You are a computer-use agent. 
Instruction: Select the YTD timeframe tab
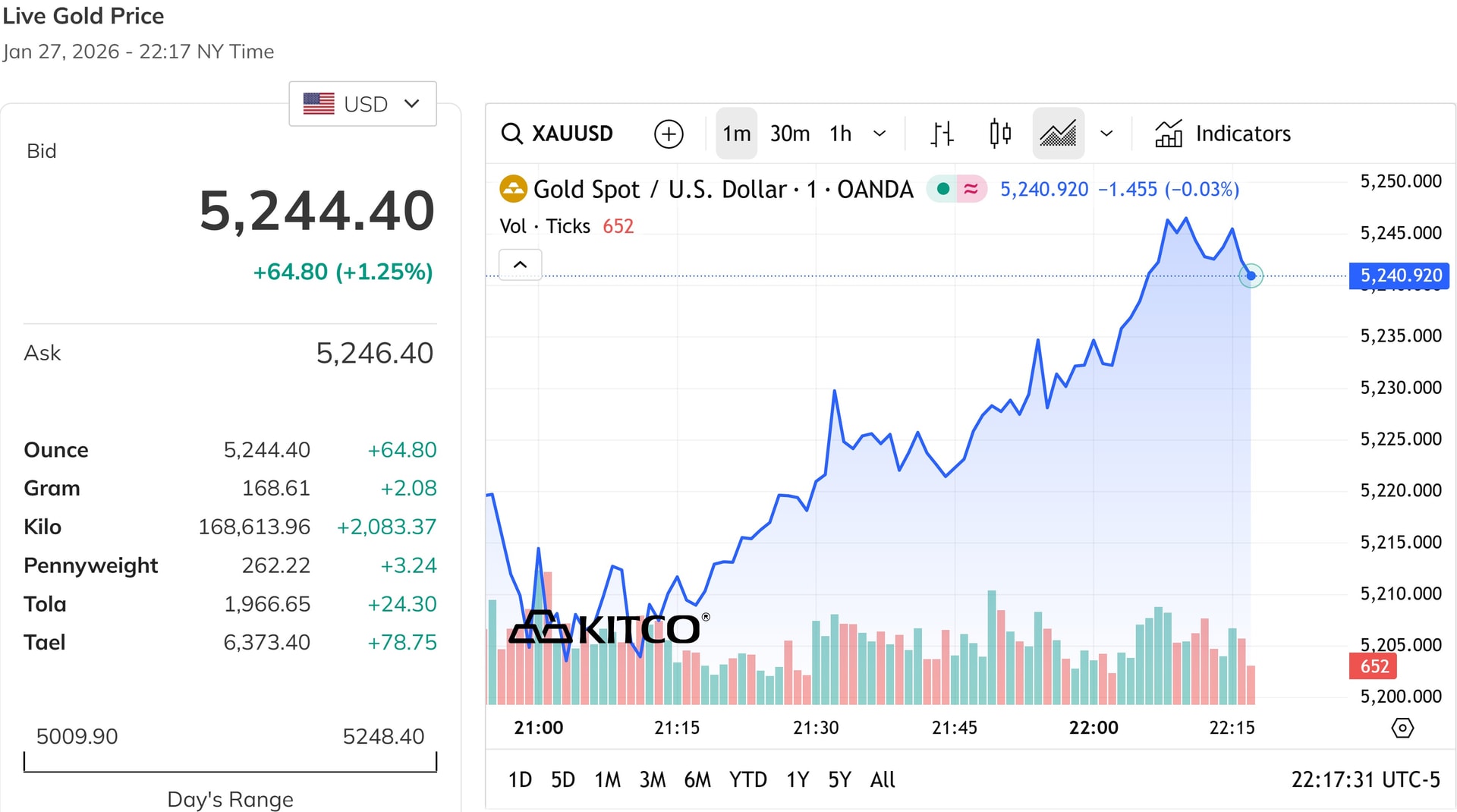click(x=748, y=779)
